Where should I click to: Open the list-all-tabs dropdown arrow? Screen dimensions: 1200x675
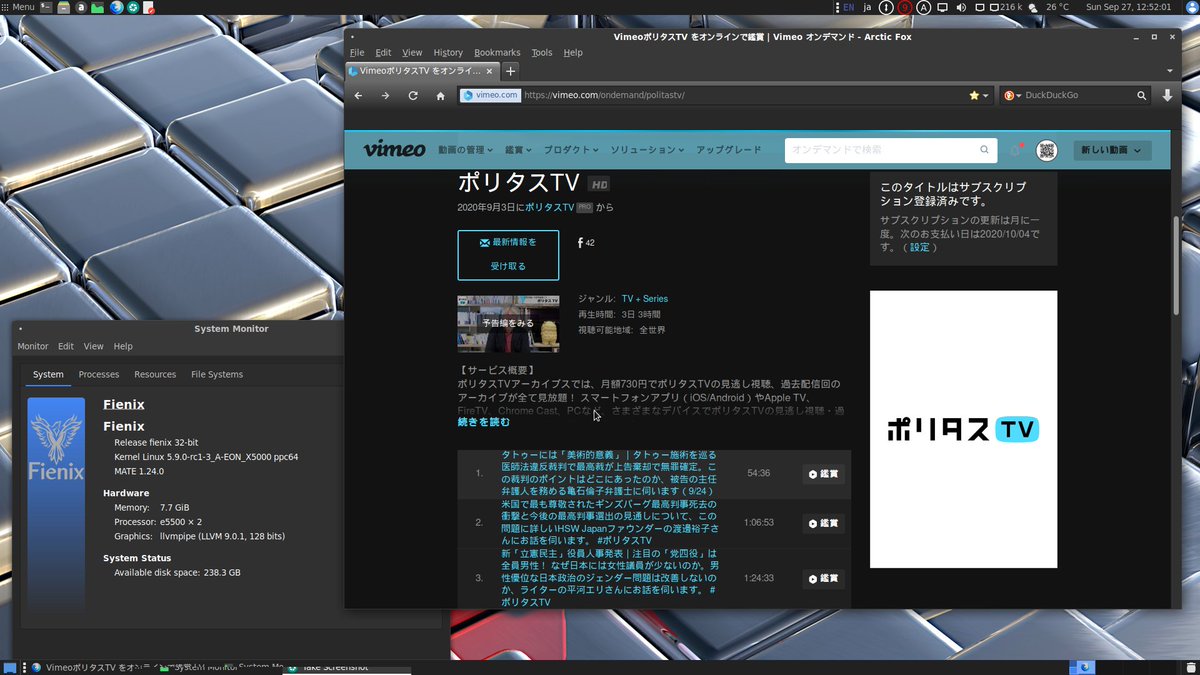[1170, 71]
